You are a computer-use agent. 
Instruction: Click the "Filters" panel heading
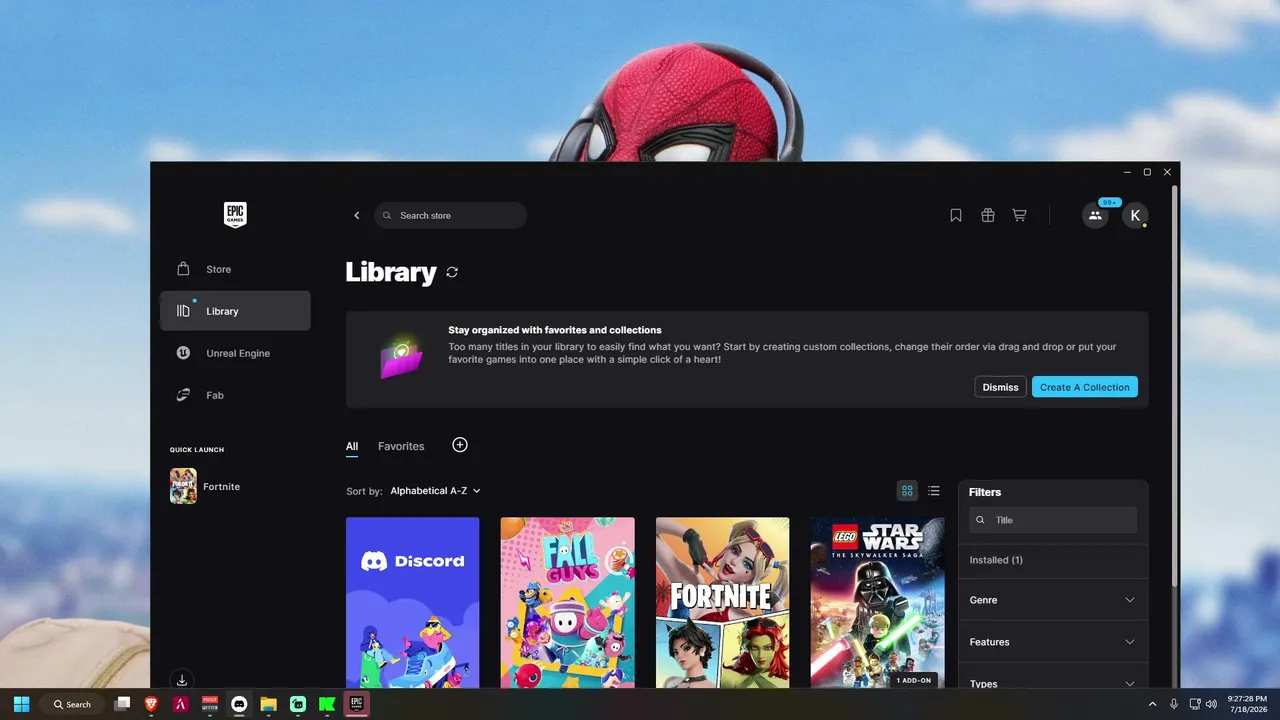coord(985,492)
